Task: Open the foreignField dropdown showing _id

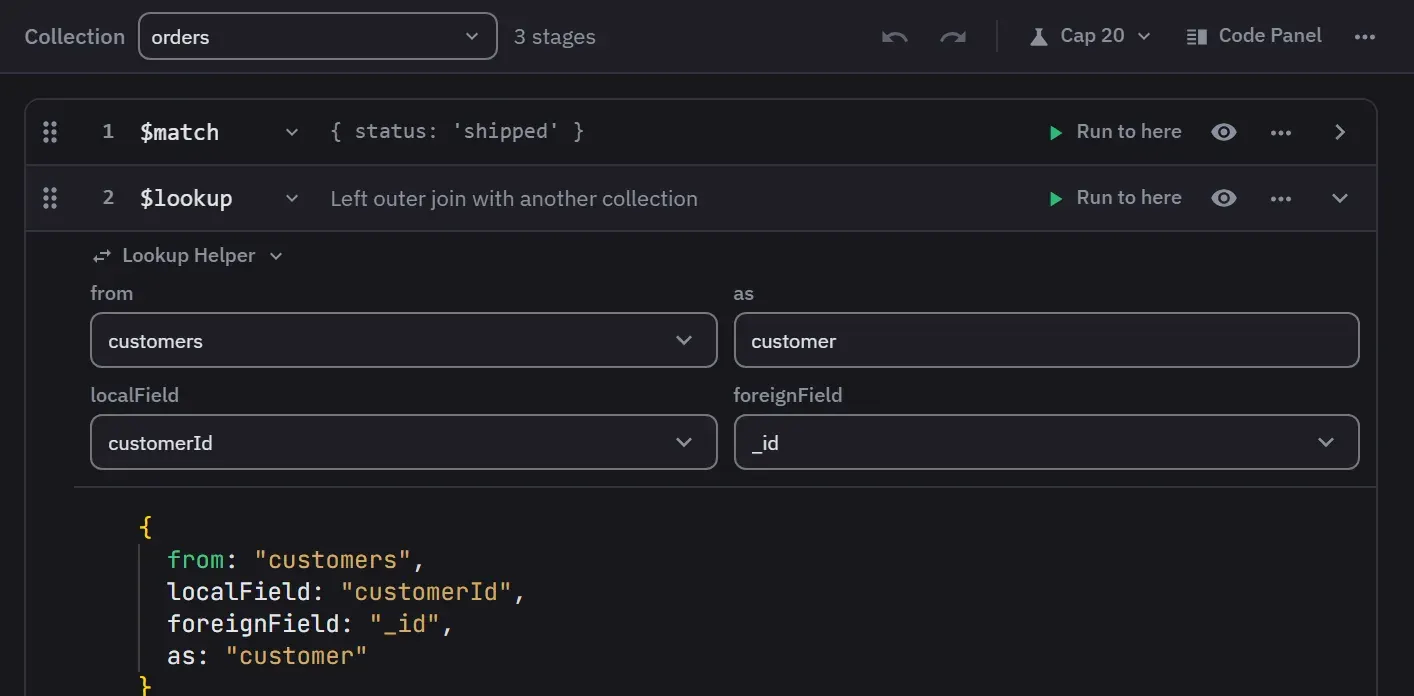Action: pos(1046,442)
